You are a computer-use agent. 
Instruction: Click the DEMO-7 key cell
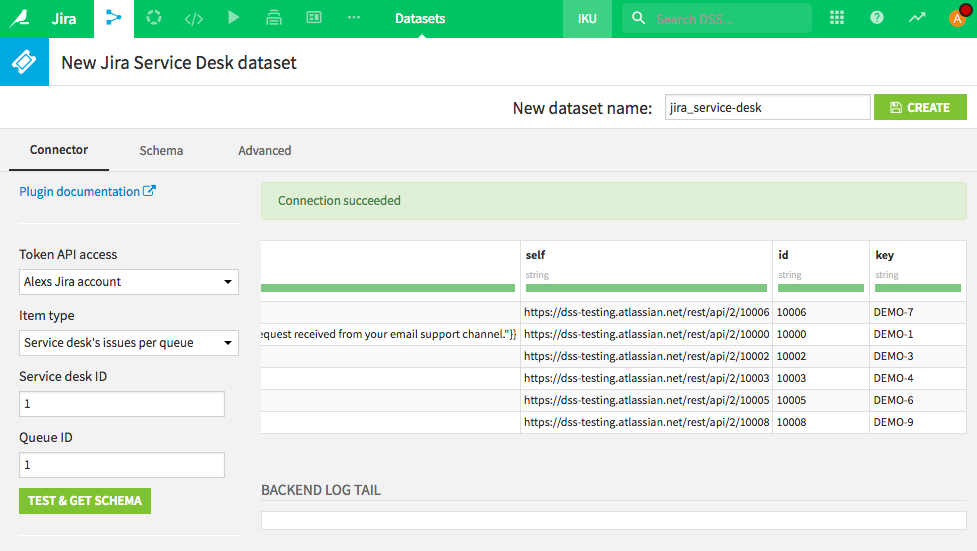[x=918, y=312]
